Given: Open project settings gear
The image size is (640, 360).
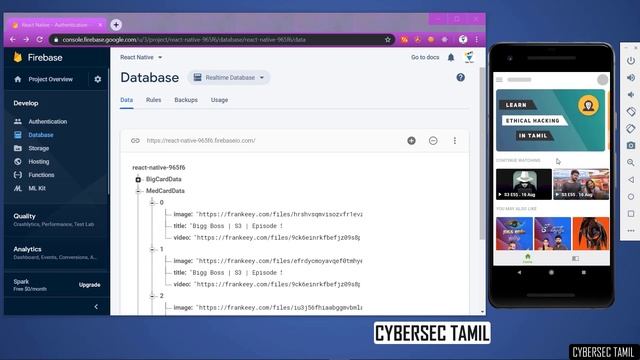Looking at the screenshot, I should (x=98, y=79).
